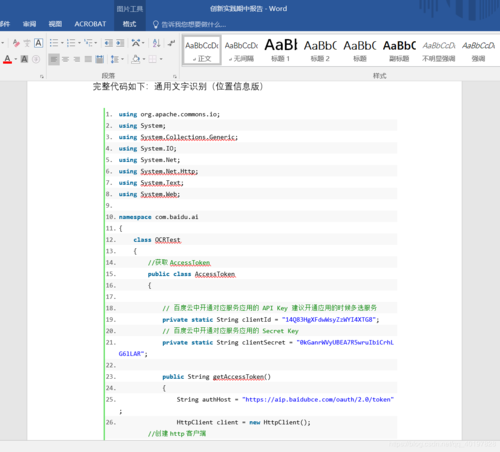Increase the paragraph indent
500x452 pixels.
120,43
